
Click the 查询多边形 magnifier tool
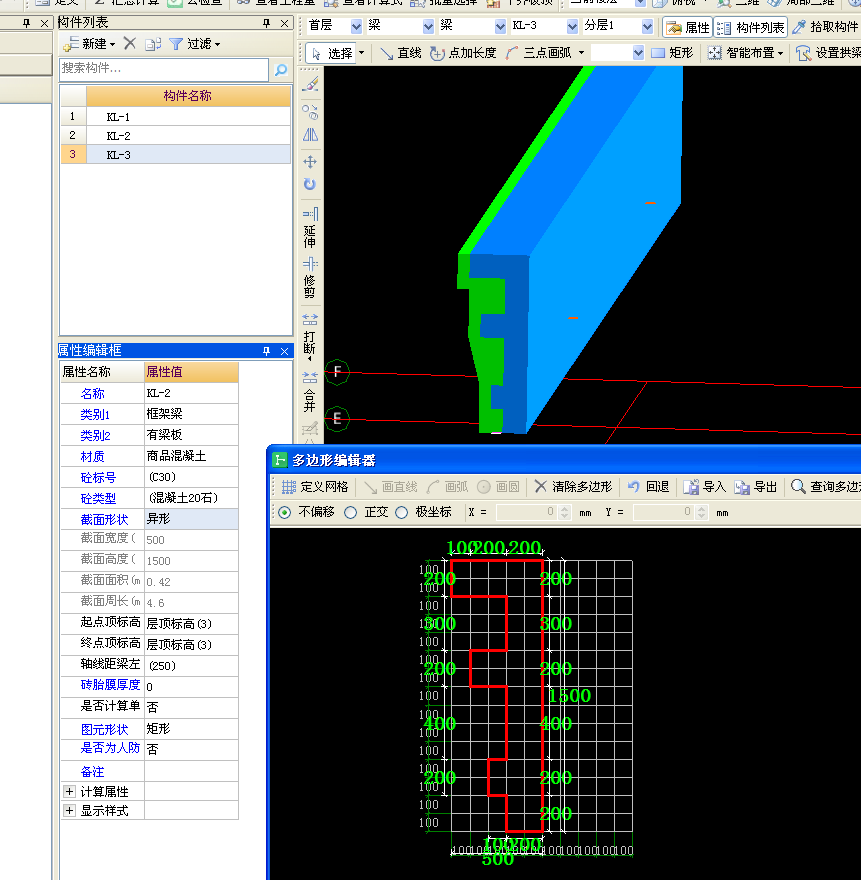click(825, 487)
